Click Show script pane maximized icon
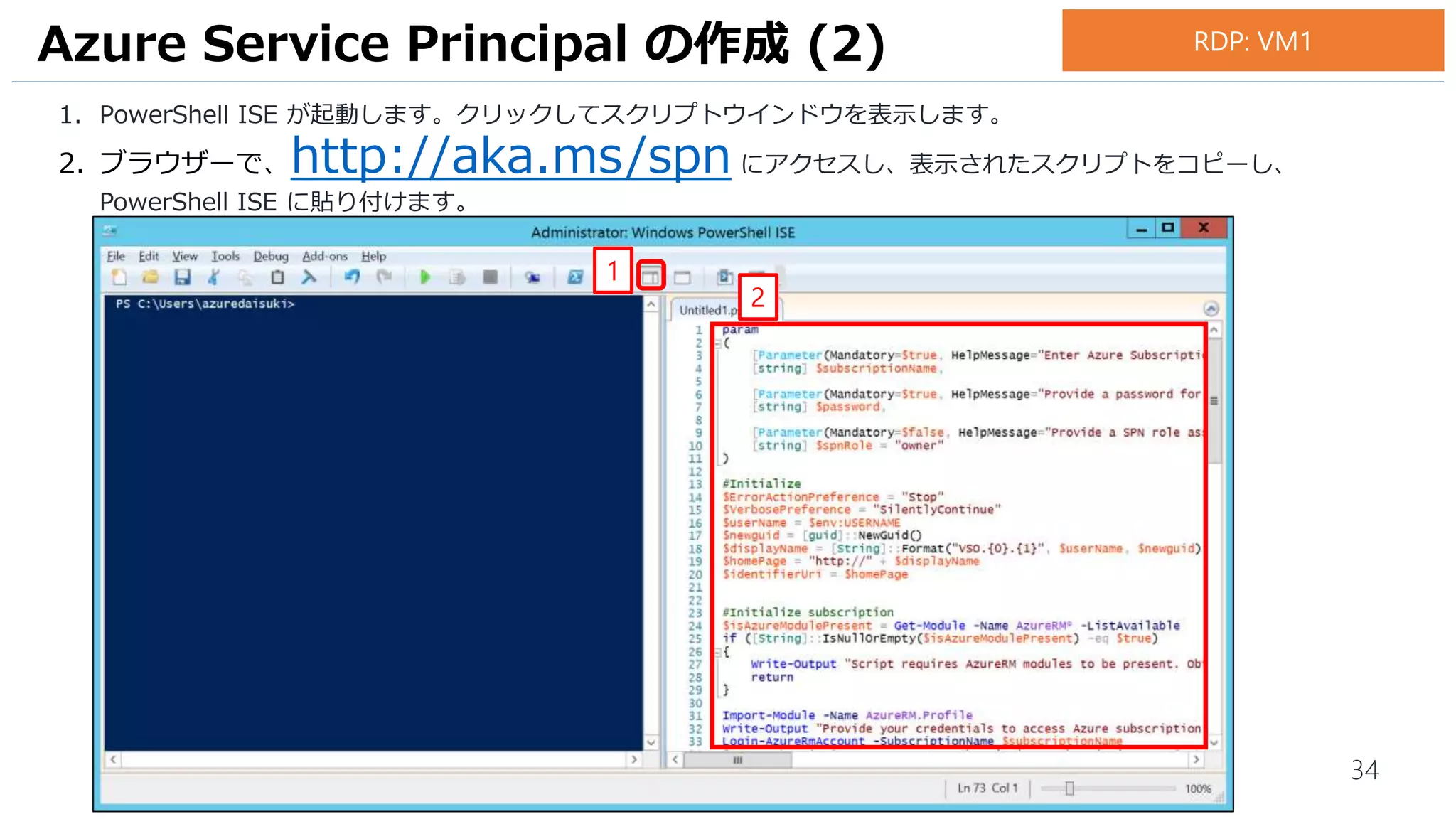The image size is (1456, 819). coord(682,277)
